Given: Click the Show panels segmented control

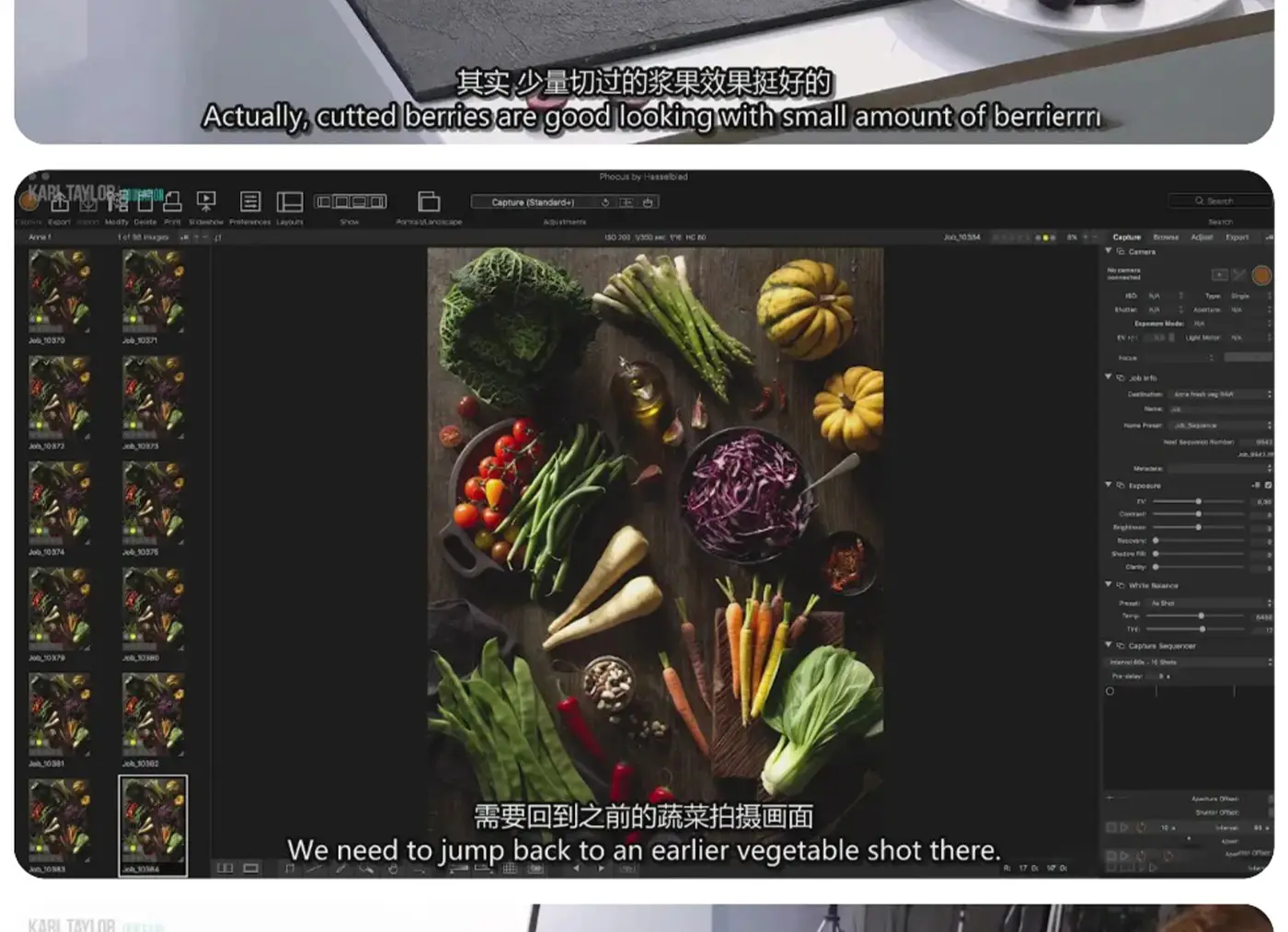Looking at the screenshot, I should (351, 201).
